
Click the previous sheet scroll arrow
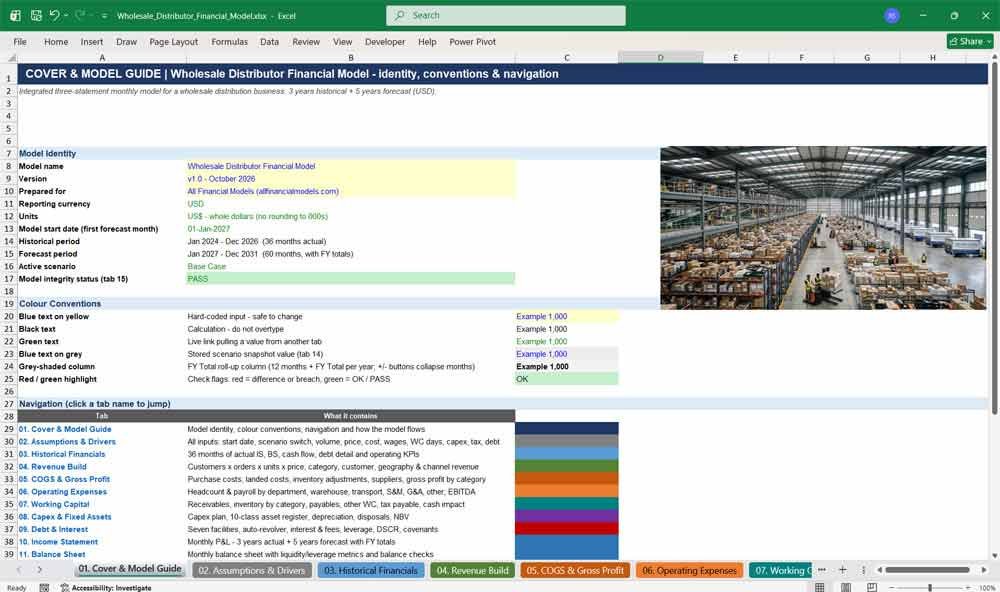coord(19,570)
